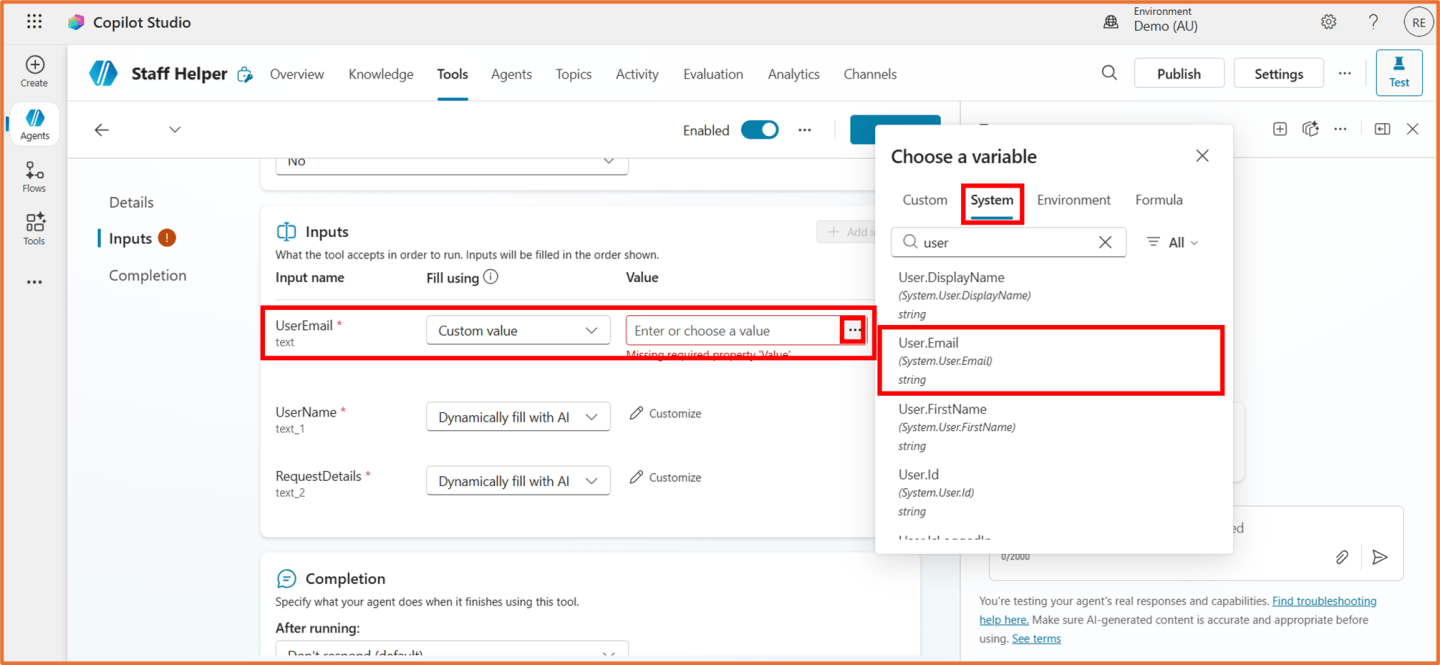Screen dimensions: 1440x665
Task: Click the Publish button
Action: [1179, 73]
